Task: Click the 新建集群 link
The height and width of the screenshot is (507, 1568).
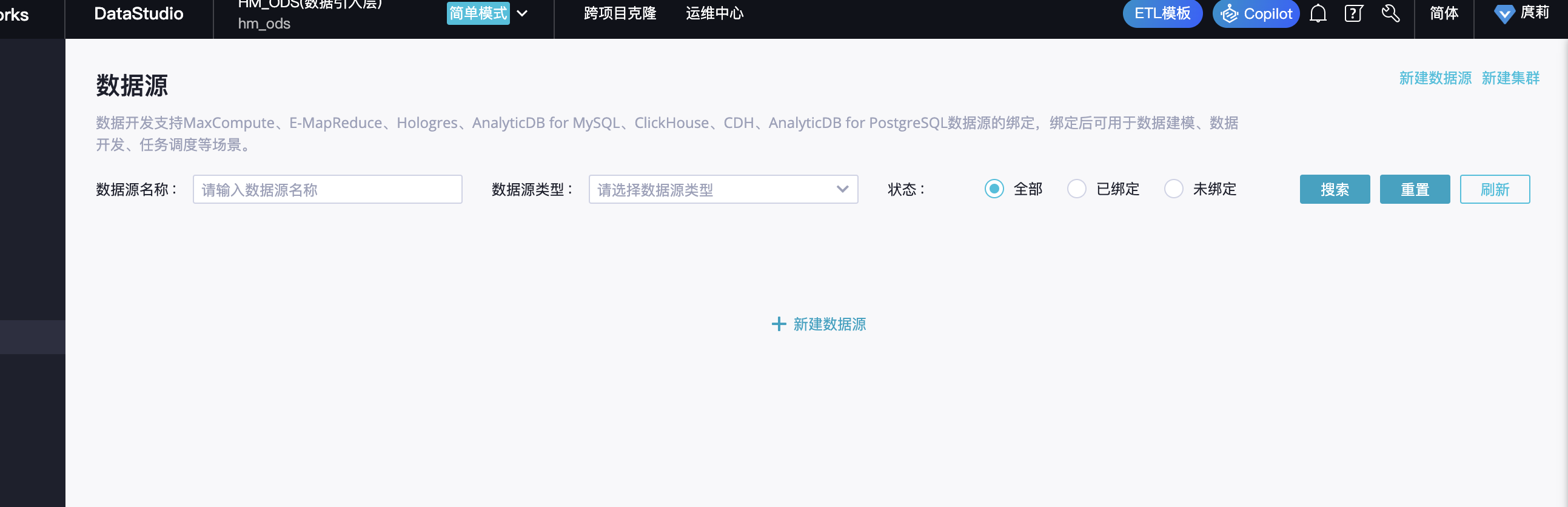Action: pos(1510,78)
